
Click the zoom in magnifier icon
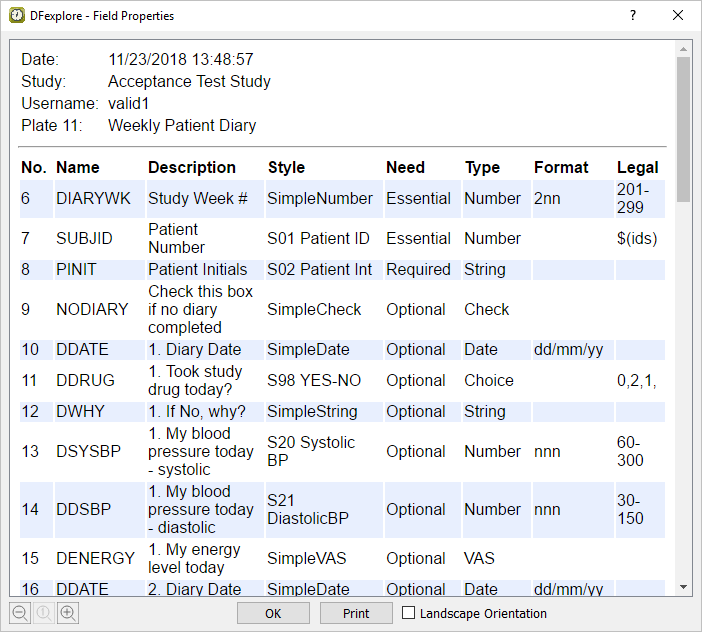pos(68,613)
